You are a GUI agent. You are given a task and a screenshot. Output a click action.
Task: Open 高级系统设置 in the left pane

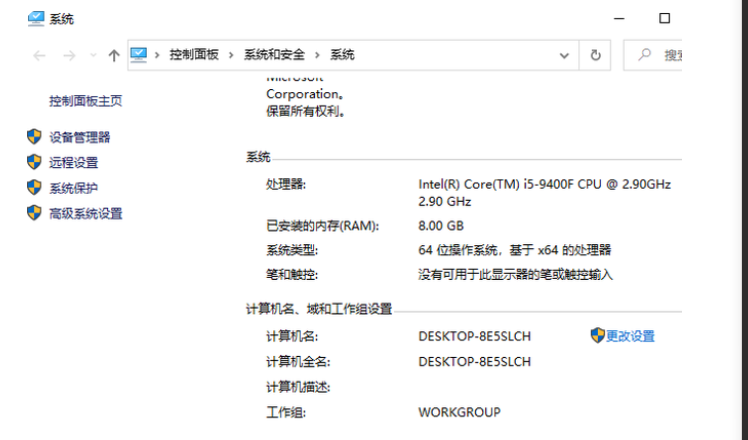tap(86, 213)
